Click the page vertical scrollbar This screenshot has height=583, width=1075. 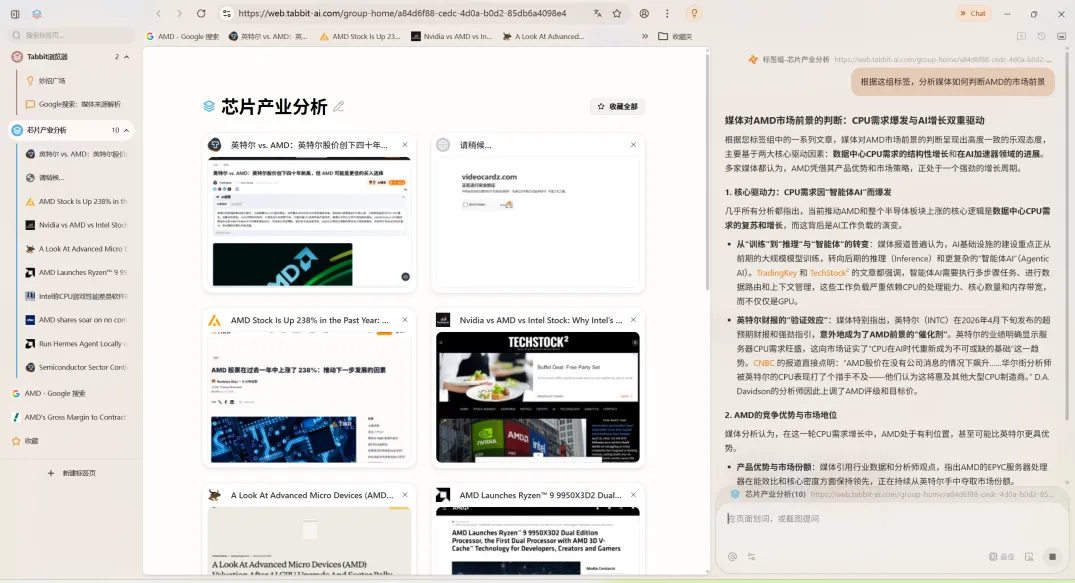[706, 171]
